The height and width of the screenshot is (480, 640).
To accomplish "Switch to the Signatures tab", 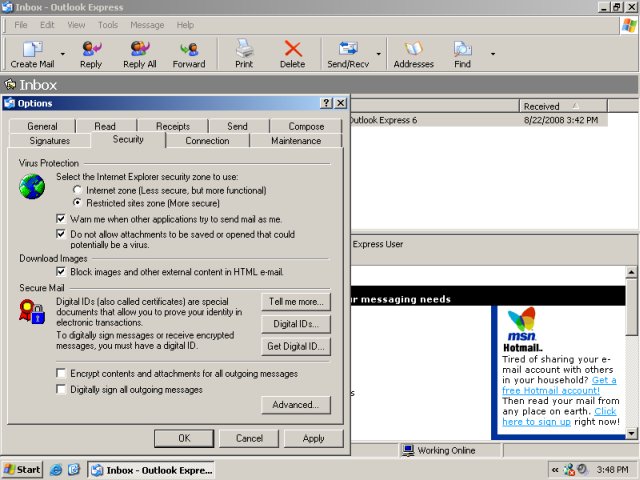I will click(x=50, y=140).
